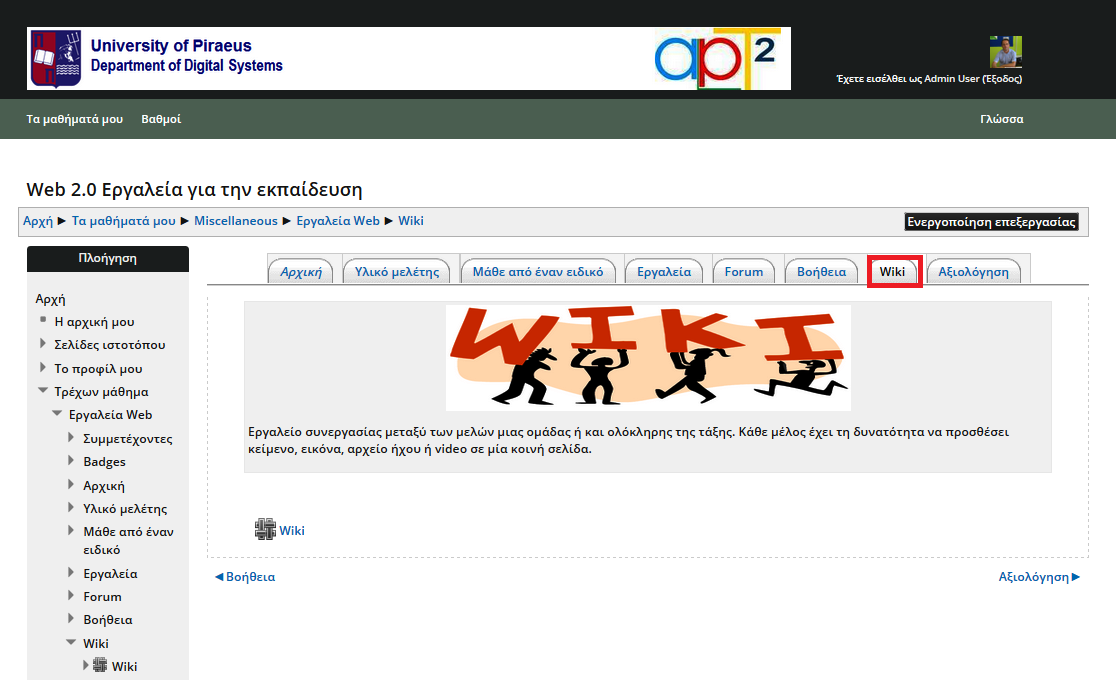Expand the Το προφίλ μου tree arrow
Viewport: 1116px width, 680px height.
(x=43, y=367)
